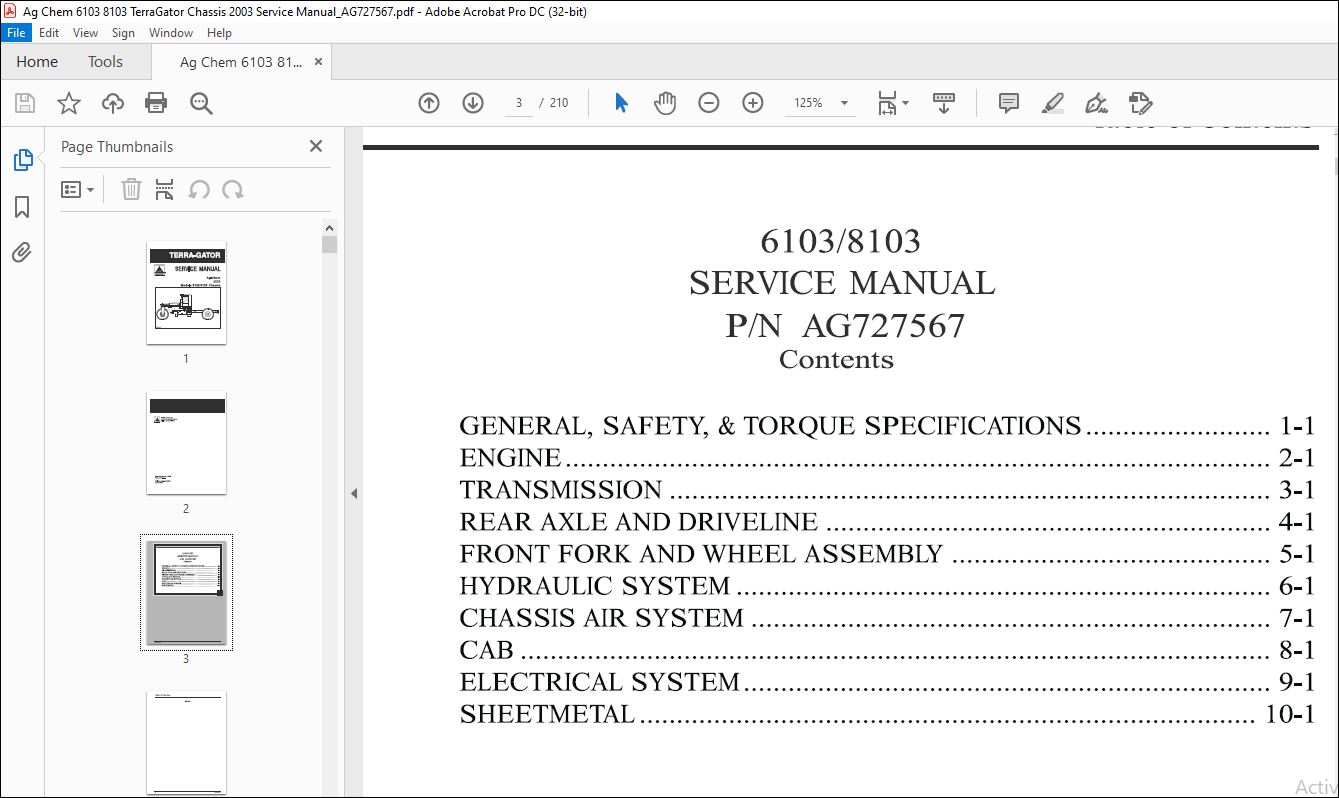Screen dimensions: 1339x798
Task: Rotate page clockwise icon
Action: 233,189
